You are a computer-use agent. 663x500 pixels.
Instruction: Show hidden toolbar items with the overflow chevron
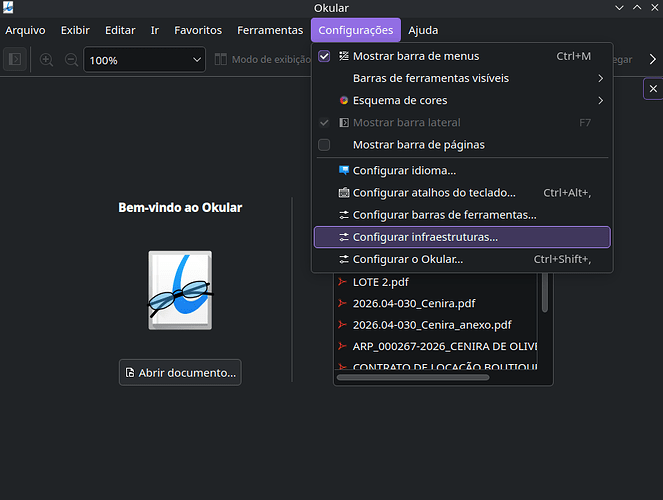click(652, 60)
